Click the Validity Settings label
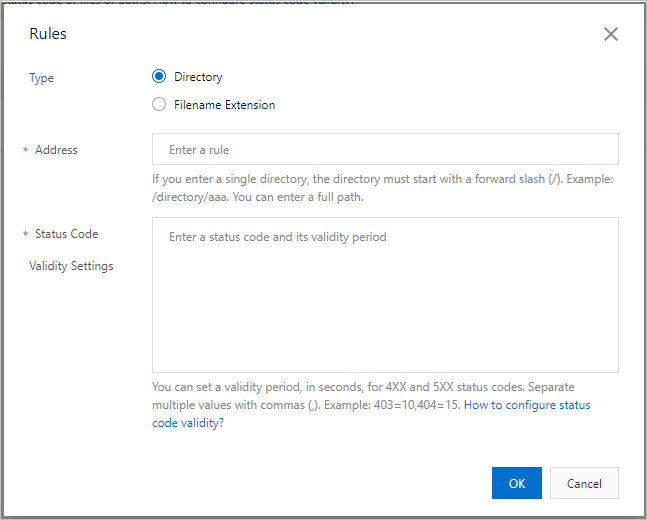 point(71,266)
